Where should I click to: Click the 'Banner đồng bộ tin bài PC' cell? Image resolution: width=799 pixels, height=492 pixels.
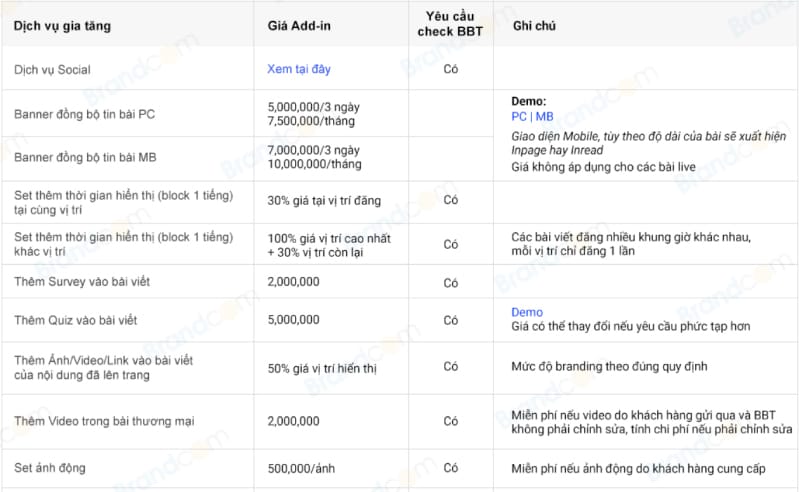[84, 113]
